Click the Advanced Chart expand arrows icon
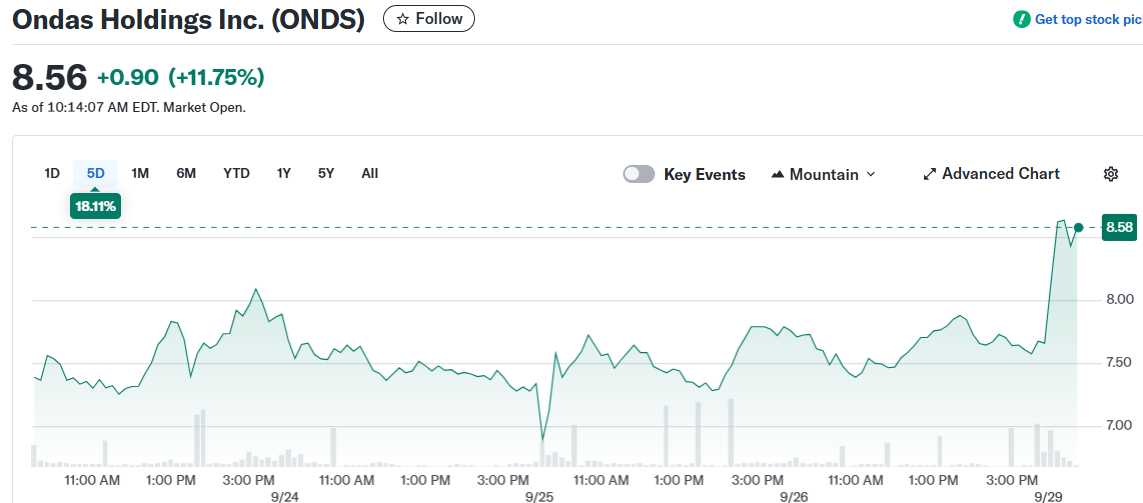1143x503 pixels. click(x=929, y=174)
